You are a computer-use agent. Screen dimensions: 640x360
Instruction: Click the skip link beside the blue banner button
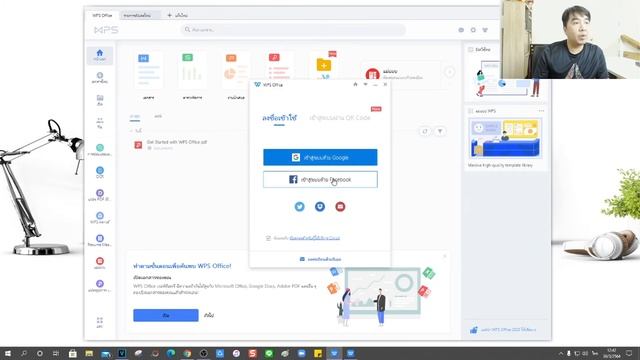209,315
